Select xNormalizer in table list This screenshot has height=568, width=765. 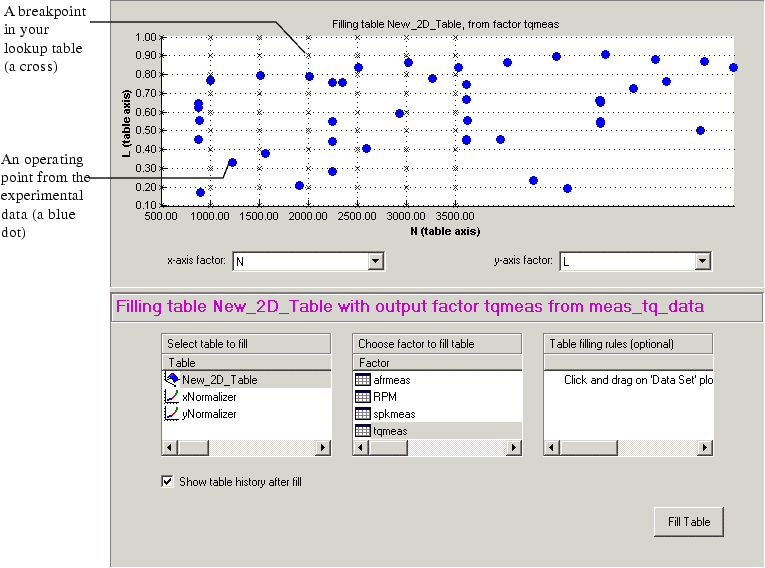coord(209,397)
